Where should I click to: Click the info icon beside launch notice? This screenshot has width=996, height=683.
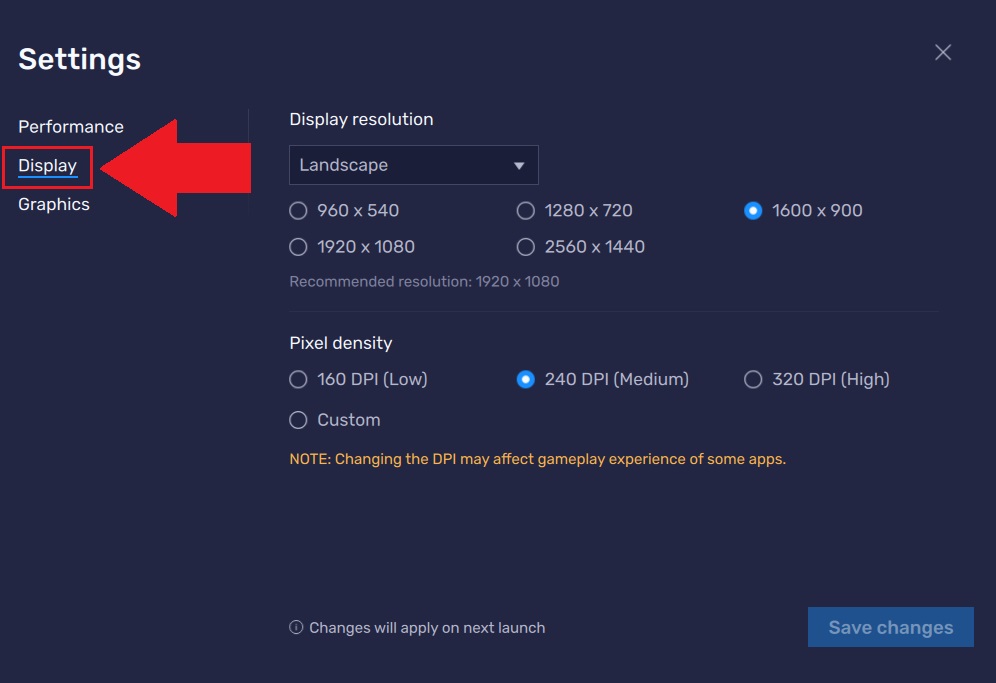296,627
